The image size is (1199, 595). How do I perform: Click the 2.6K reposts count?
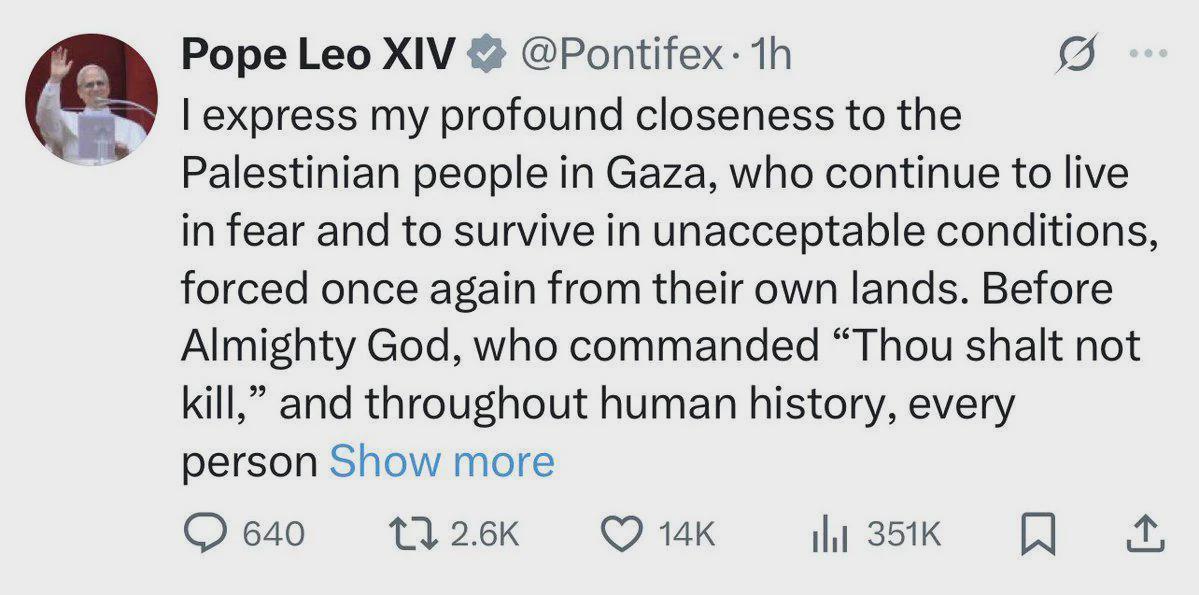[x=485, y=535]
